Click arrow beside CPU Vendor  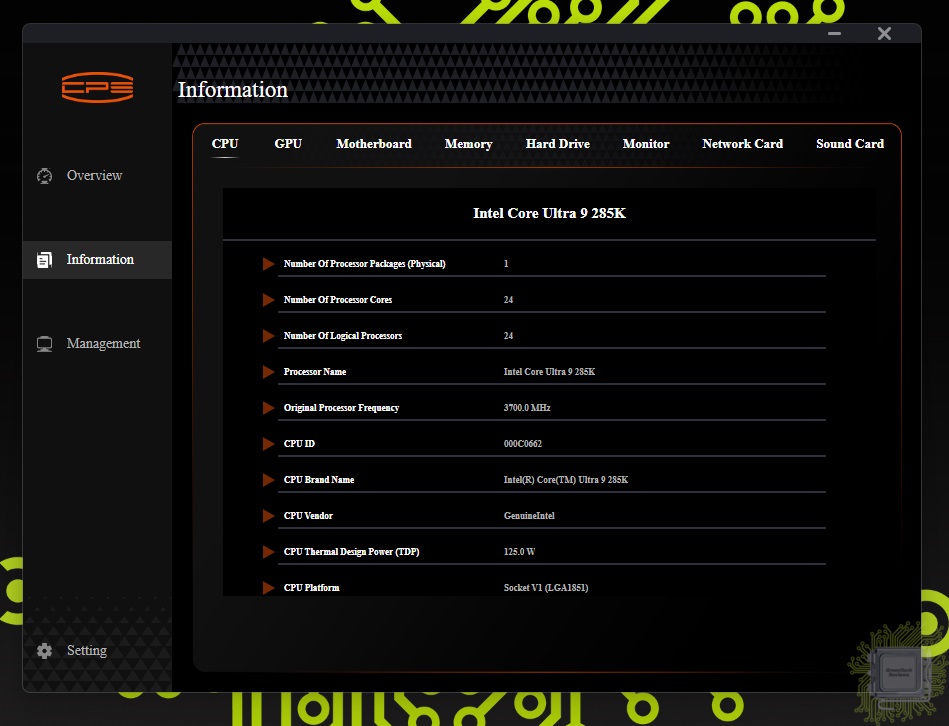click(x=268, y=516)
